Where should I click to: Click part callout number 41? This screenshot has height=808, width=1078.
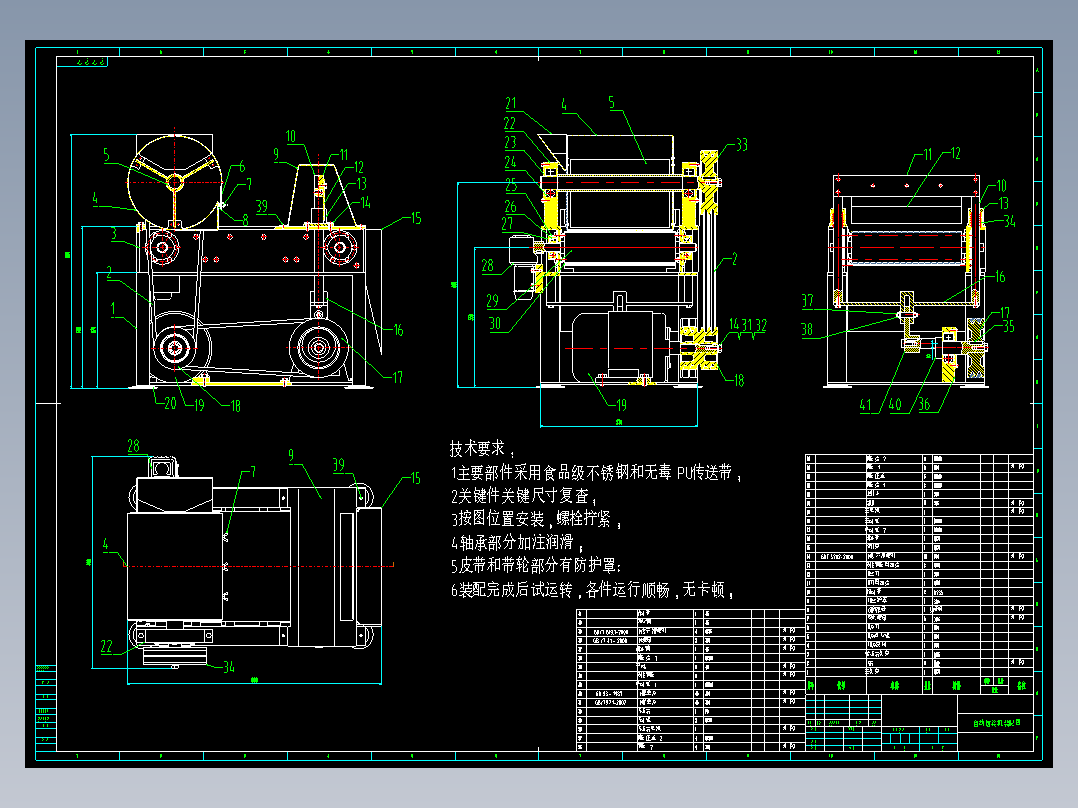pyautogui.click(x=866, y=405)
